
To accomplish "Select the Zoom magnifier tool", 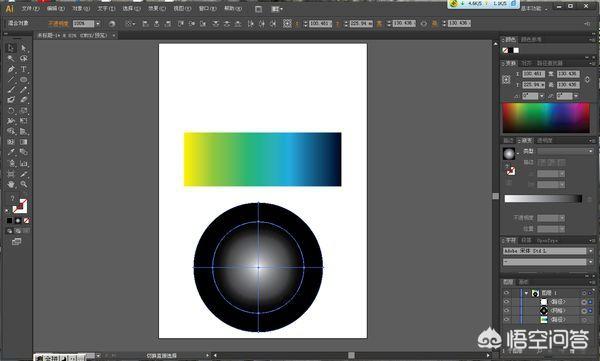I will pos(24,184).
